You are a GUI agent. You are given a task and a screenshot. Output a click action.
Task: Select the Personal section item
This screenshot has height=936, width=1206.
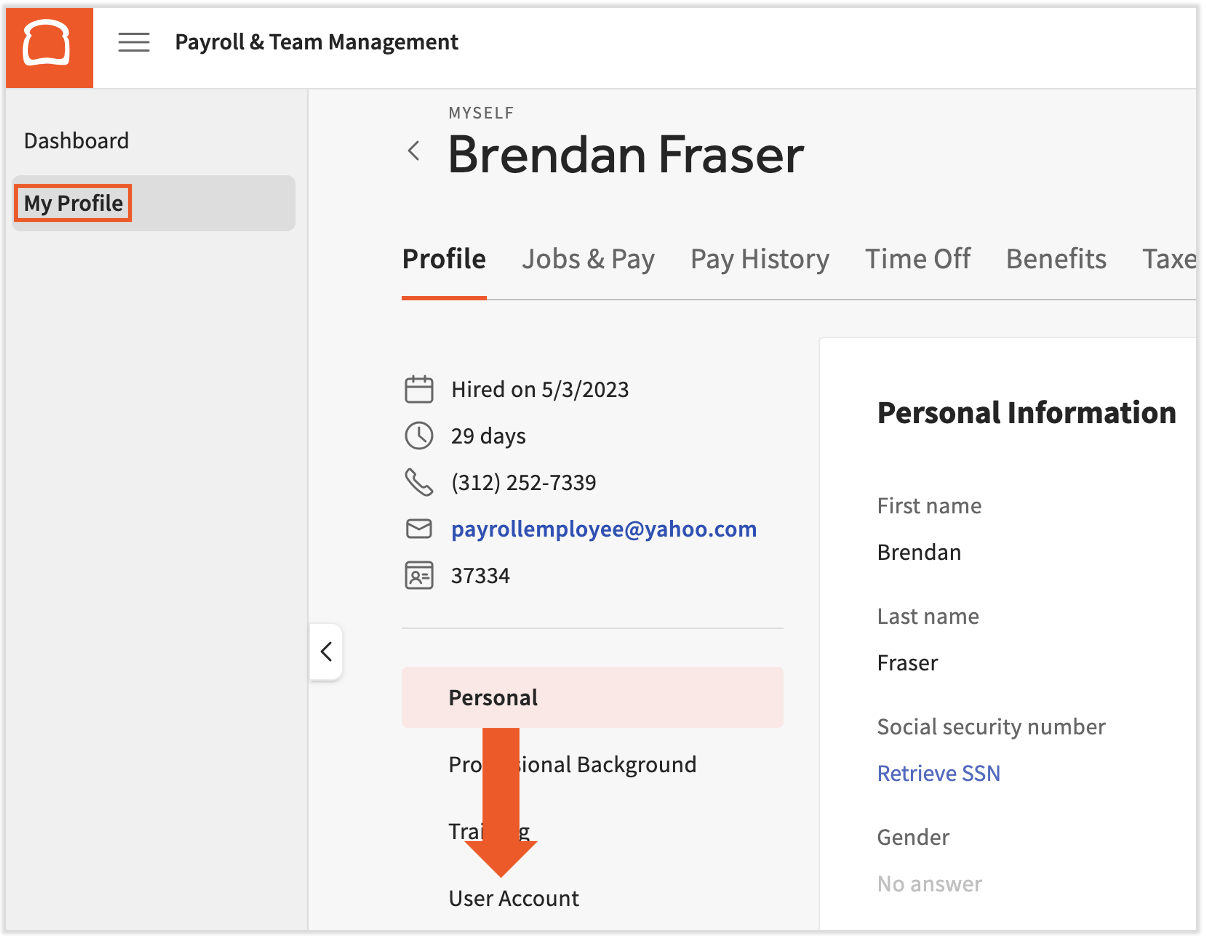[493, 698]
